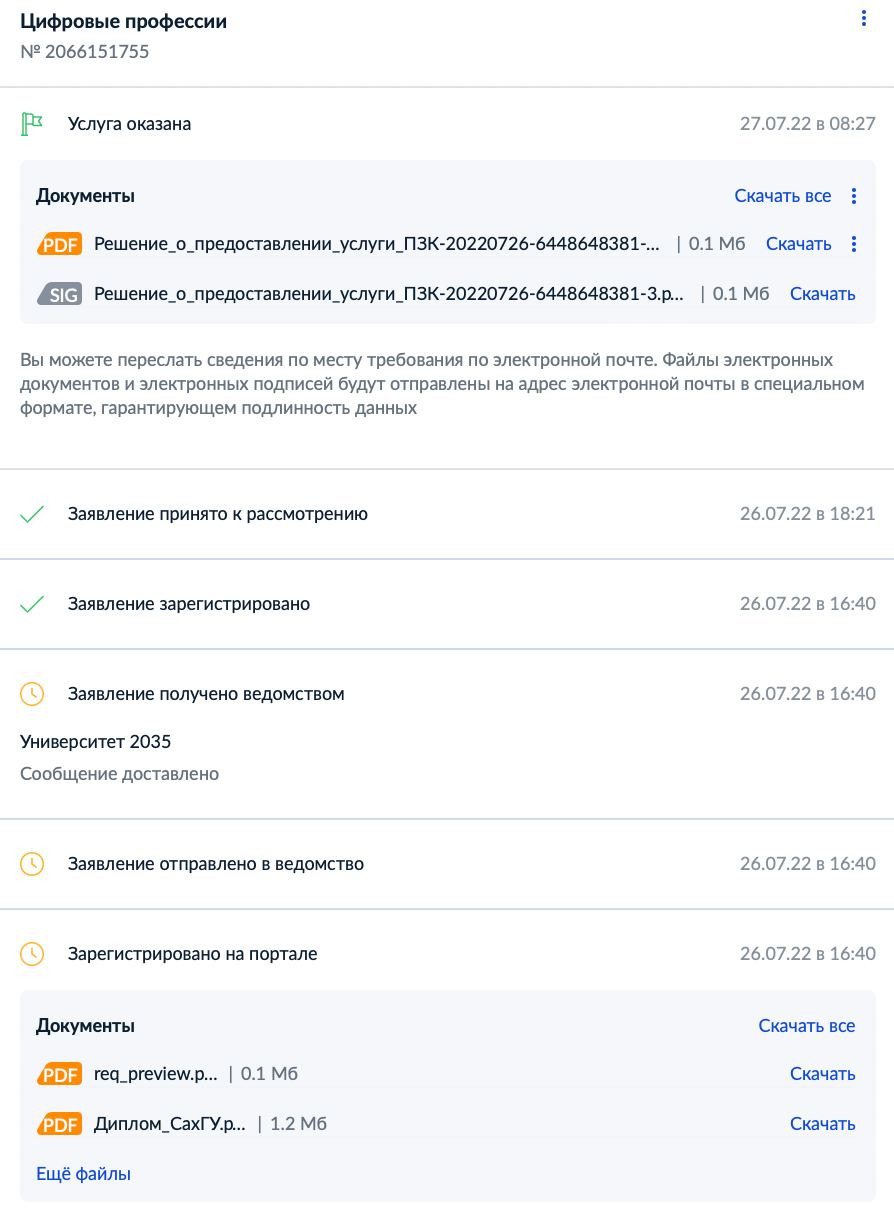This screenshot has height=1210, width=894.
Task: Click the checkmark icon by Заявление зарегистрировано
Action: 30,603
